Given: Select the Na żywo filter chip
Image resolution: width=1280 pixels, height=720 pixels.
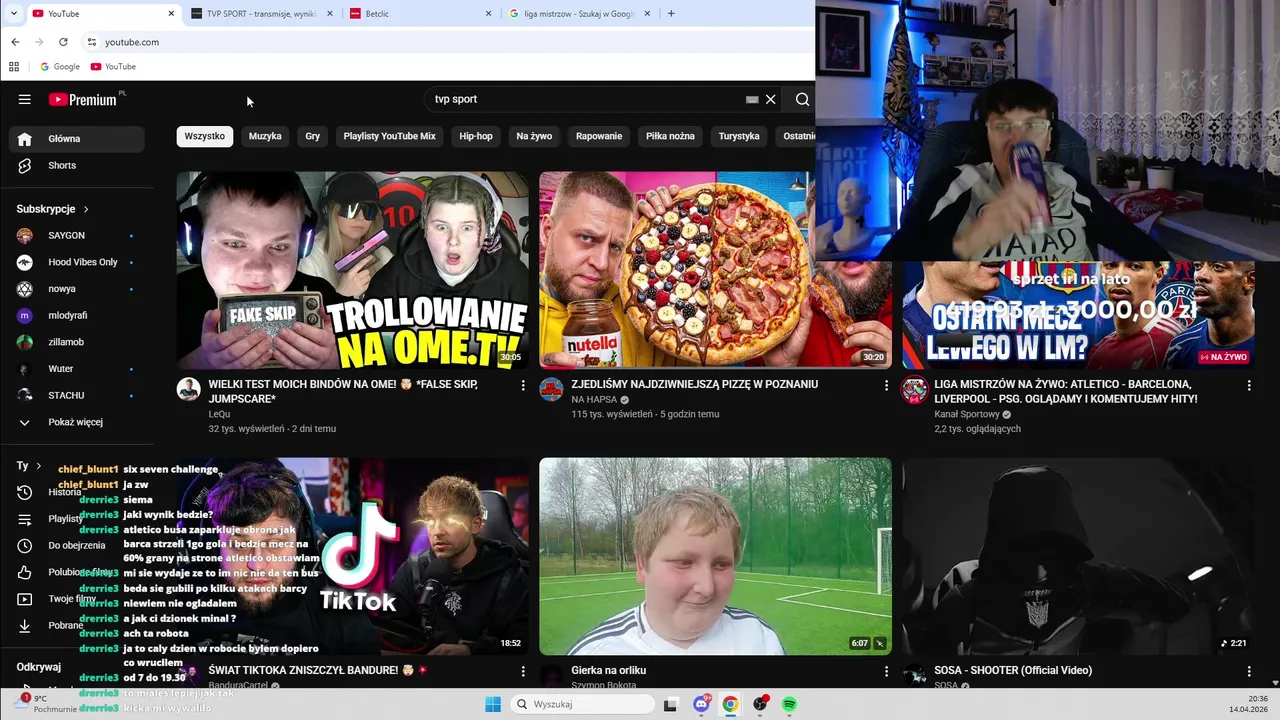Looking at the screenshot, I should pos(534,136).
